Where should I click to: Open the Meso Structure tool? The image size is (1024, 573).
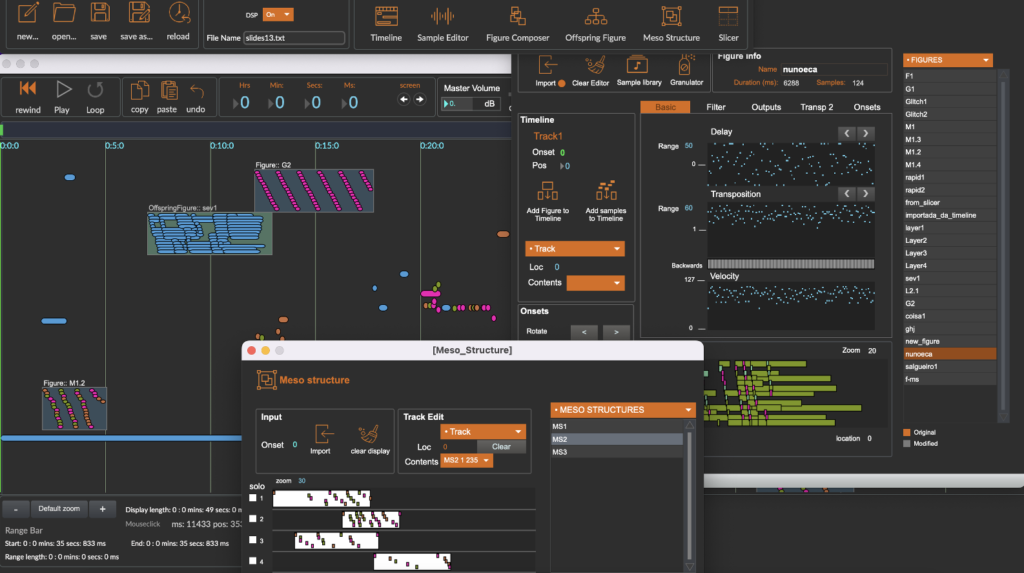[x=671, y=16]
